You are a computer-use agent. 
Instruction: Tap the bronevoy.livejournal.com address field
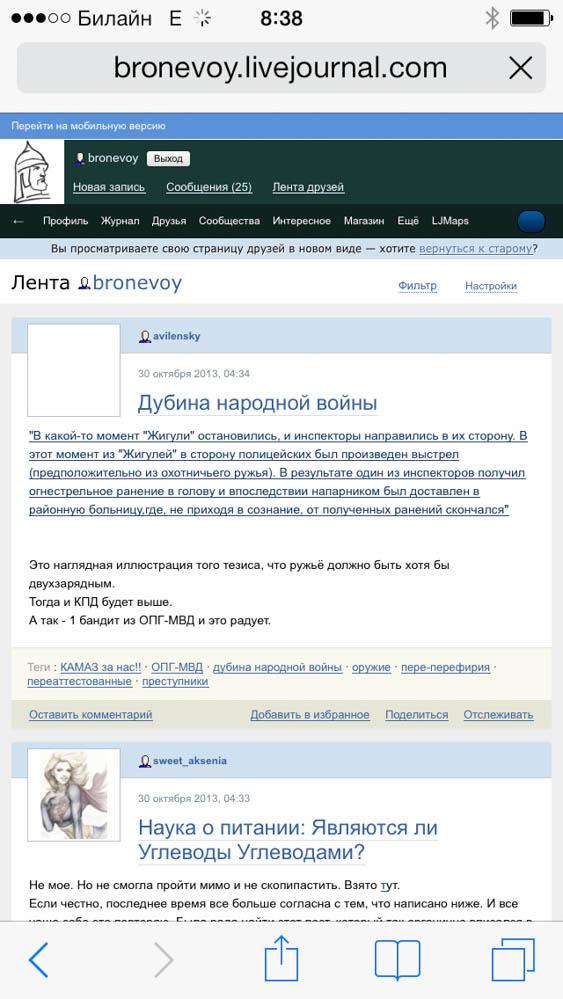click(x=282, y=68)
